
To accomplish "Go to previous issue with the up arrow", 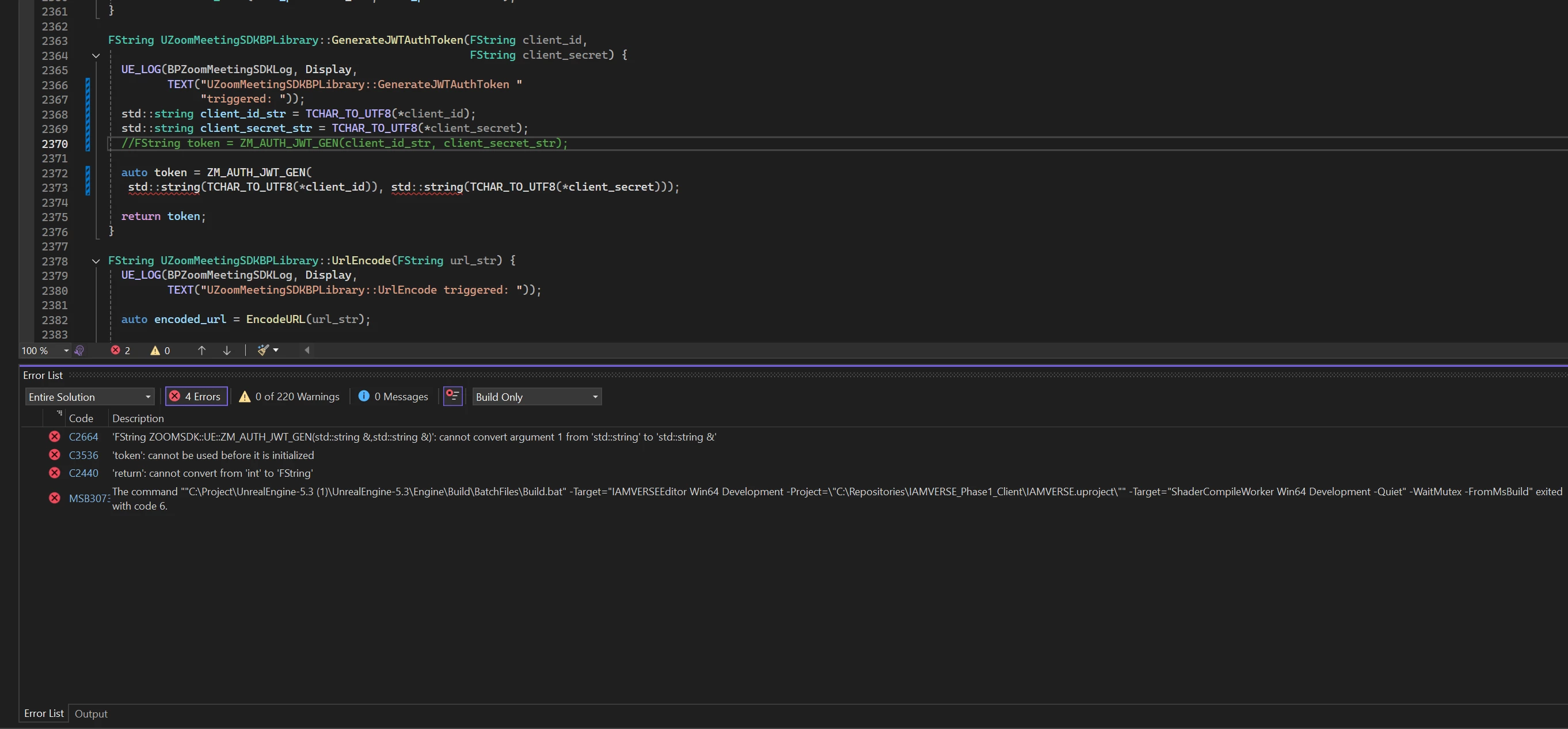I will [201, 350].
